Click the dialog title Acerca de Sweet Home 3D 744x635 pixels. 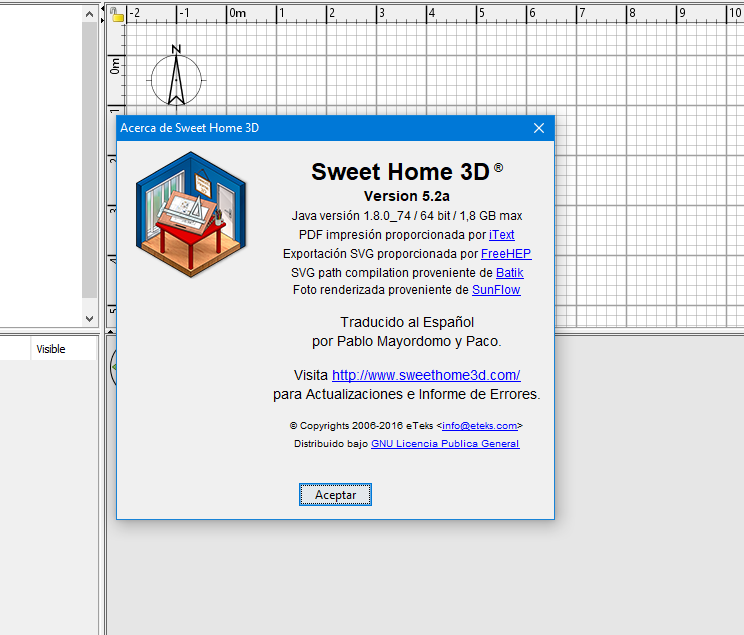[189, 128]
